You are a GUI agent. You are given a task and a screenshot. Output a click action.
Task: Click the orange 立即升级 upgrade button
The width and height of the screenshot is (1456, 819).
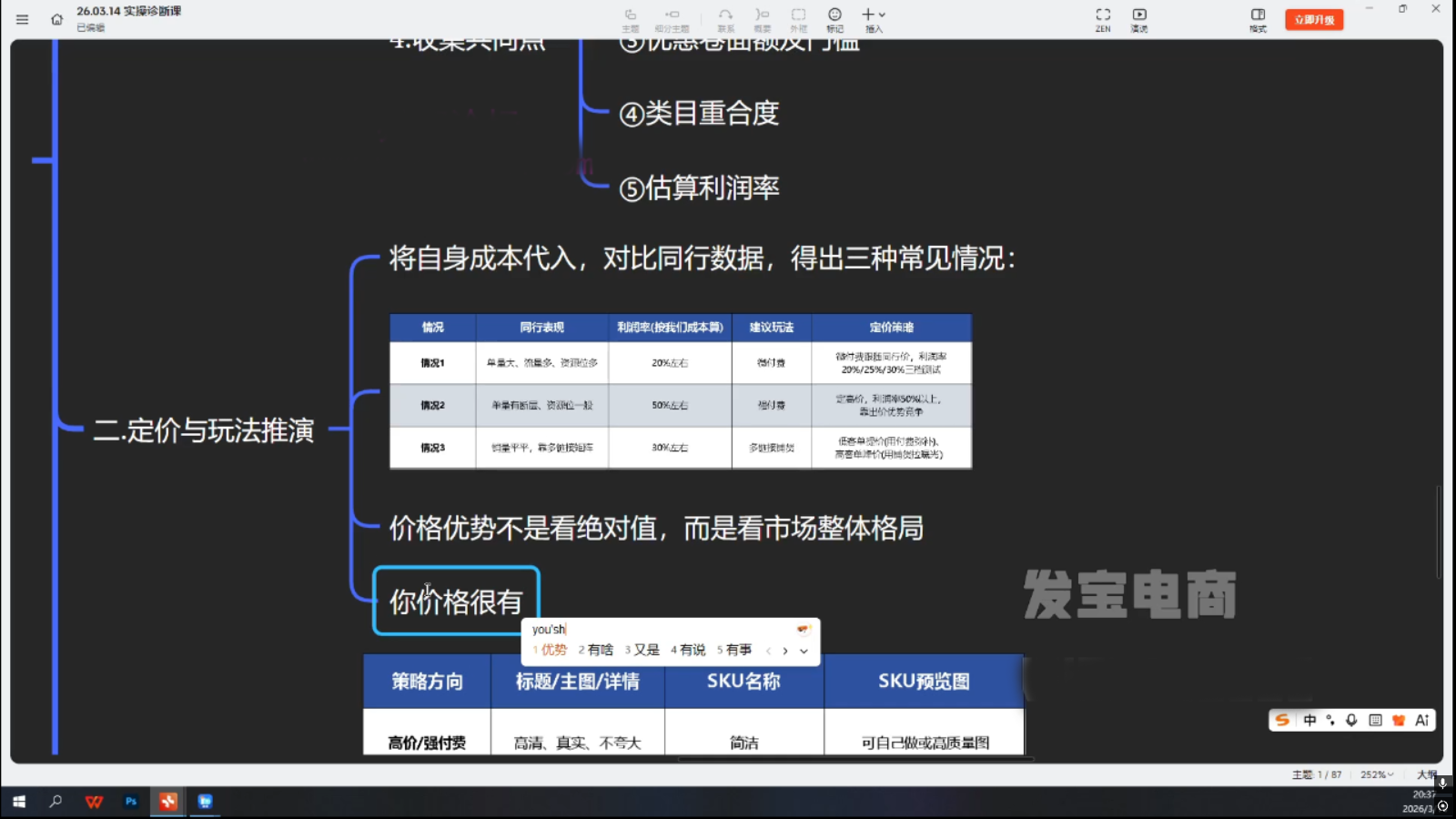(1314, 19)
